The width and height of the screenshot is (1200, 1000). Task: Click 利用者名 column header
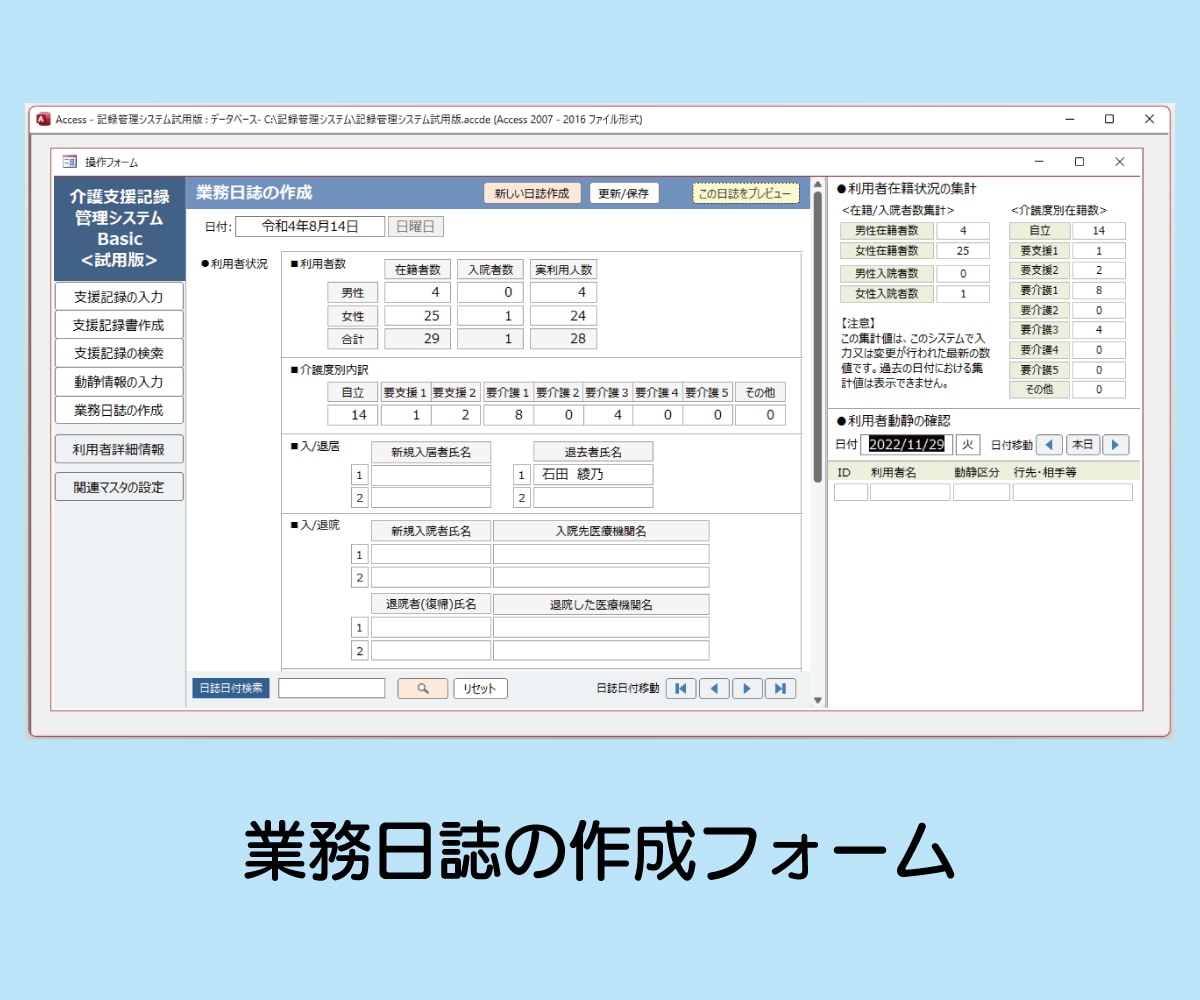[x=893, y=471]
